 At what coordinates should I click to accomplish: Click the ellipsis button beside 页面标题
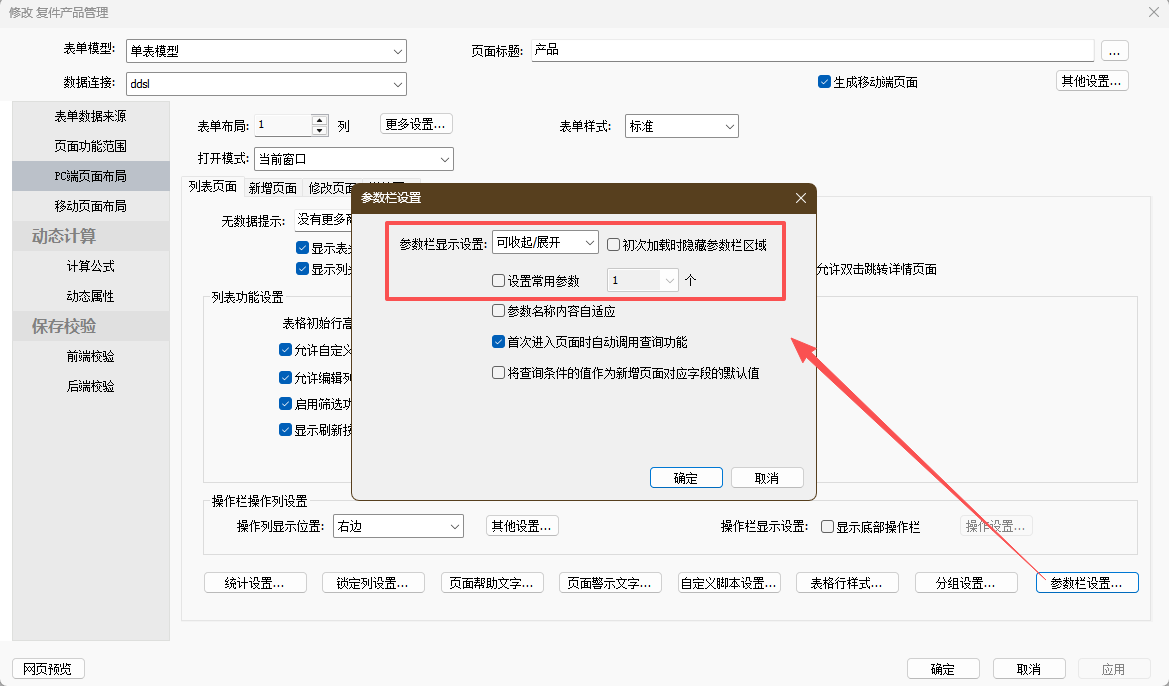pos(1114,50)
